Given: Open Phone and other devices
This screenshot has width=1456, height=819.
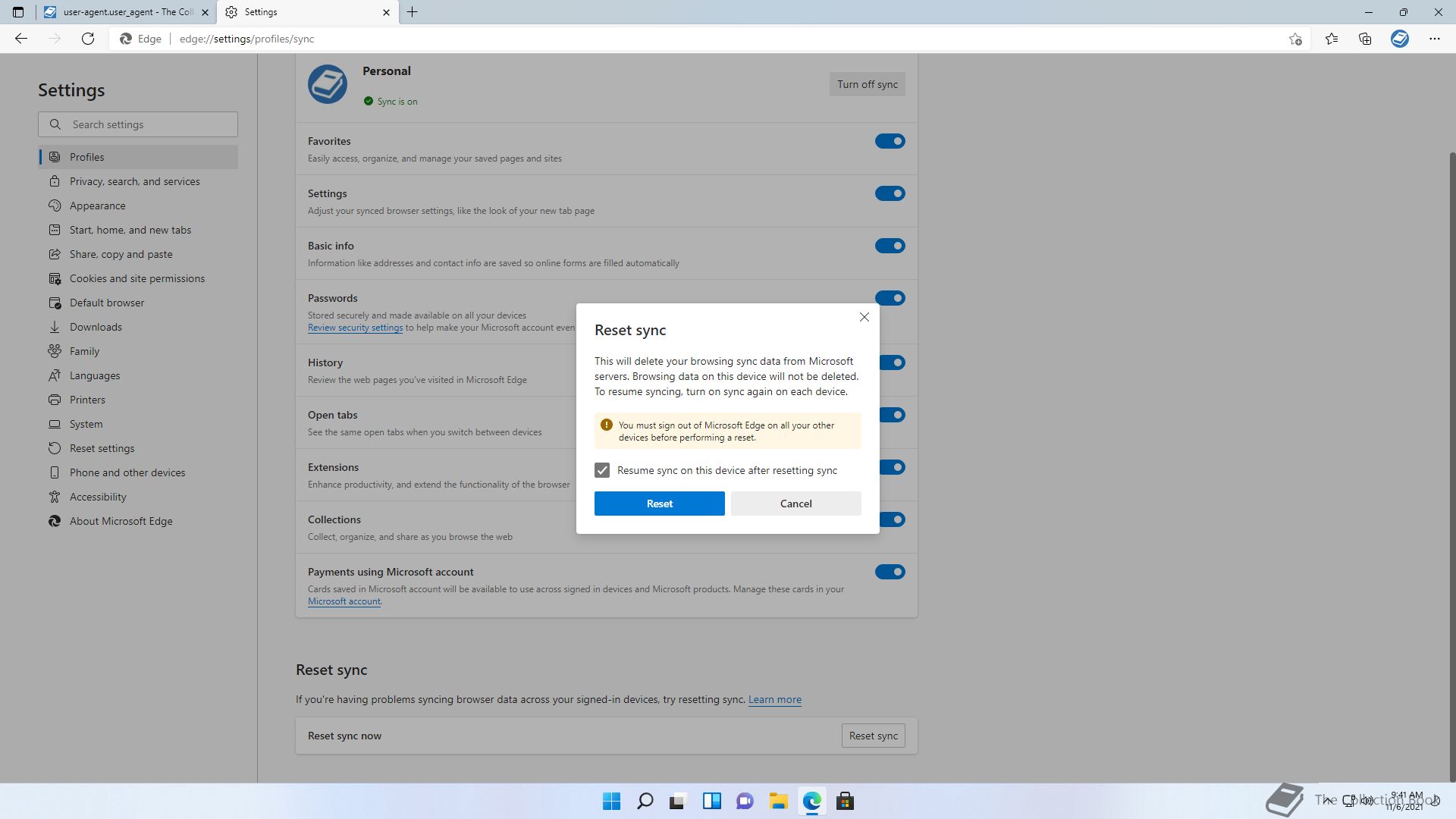Looking at the screenshot, I should click(138, 472).
